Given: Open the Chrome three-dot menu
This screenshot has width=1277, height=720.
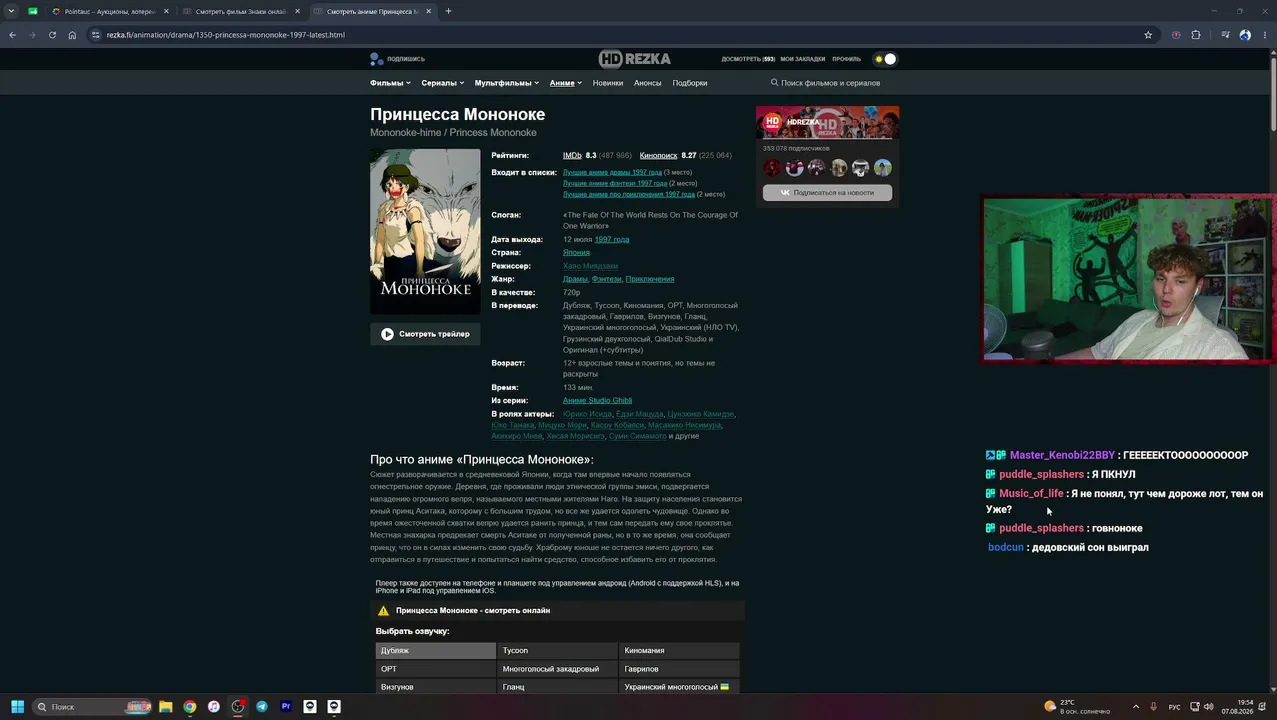Looking at the screenshot, I should click(x=1264, y=35).
